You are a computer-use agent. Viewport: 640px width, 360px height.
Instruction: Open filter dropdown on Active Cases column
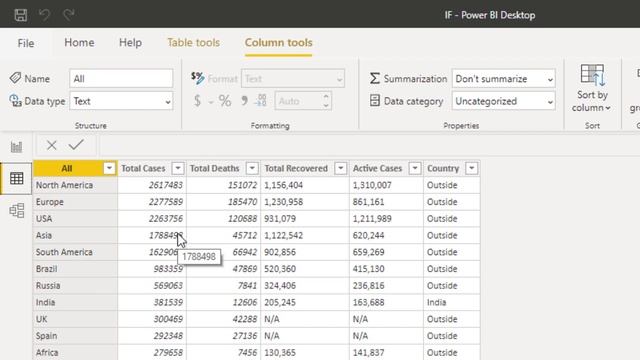click(415, 168)
